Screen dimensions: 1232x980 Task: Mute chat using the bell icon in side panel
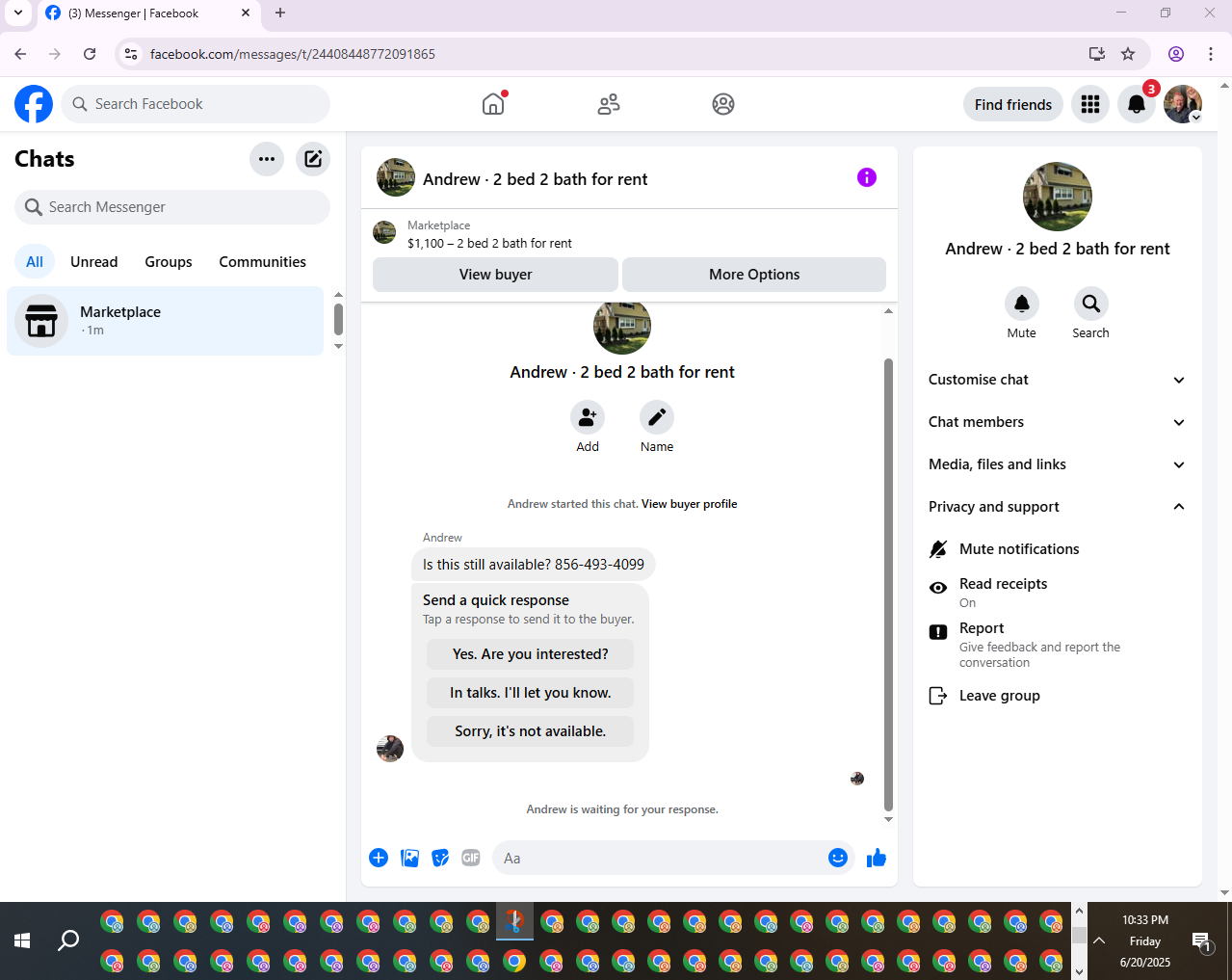click(1022, 304)
